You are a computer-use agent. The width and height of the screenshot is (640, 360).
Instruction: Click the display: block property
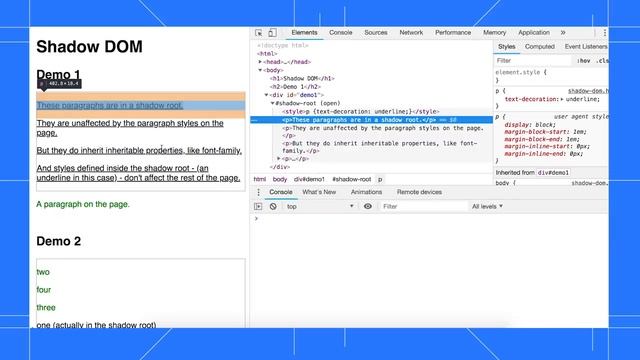(530, 125)
